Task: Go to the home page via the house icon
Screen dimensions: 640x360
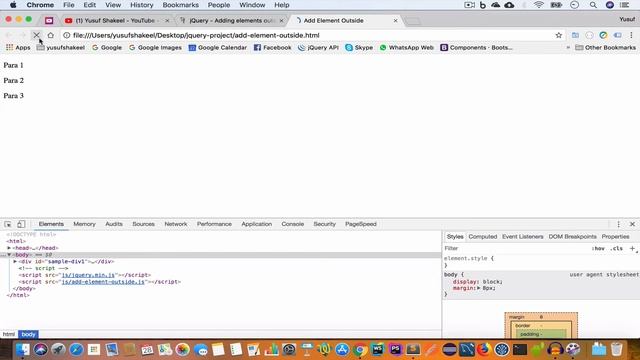Action: 51,35
